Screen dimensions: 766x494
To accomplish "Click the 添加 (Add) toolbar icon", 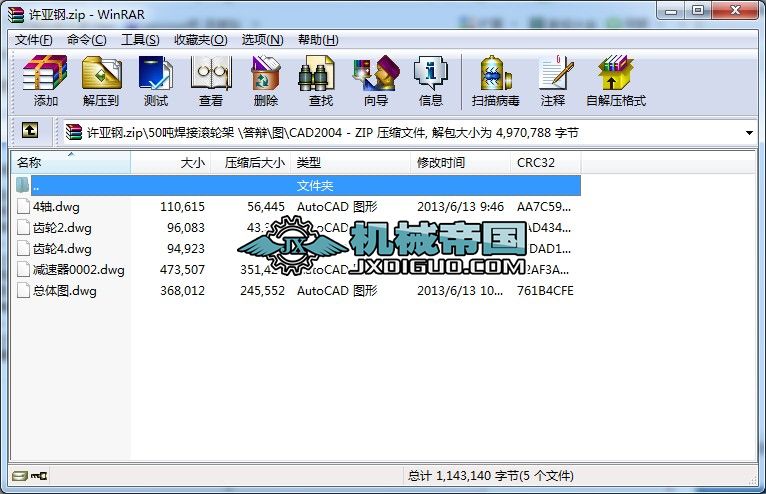I will pyautogui.click(x=45, y=81).
